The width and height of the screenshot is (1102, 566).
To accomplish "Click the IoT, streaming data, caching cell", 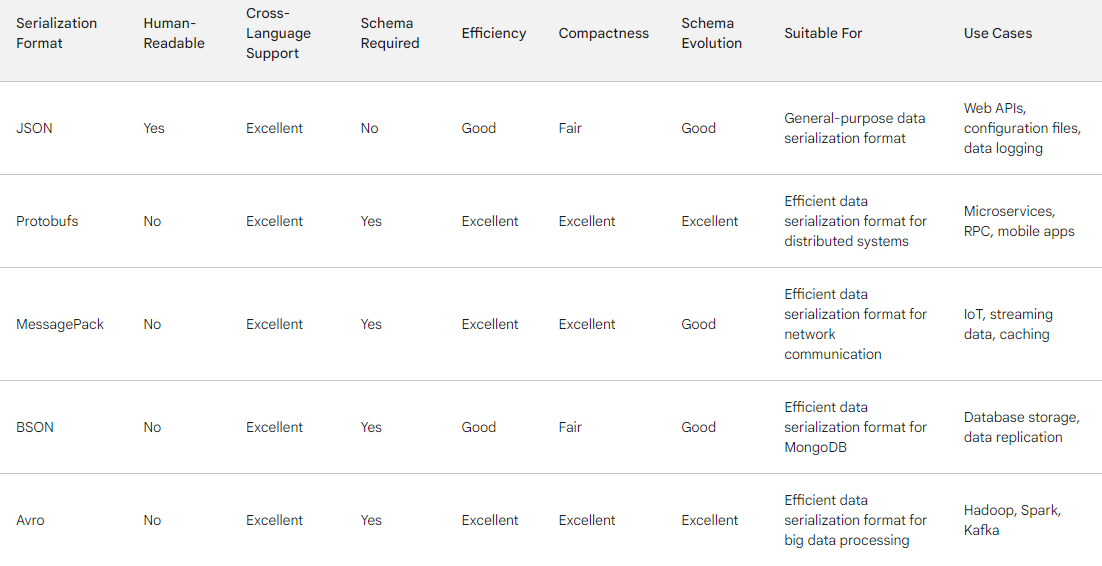I will click(x=1008, y=324).
